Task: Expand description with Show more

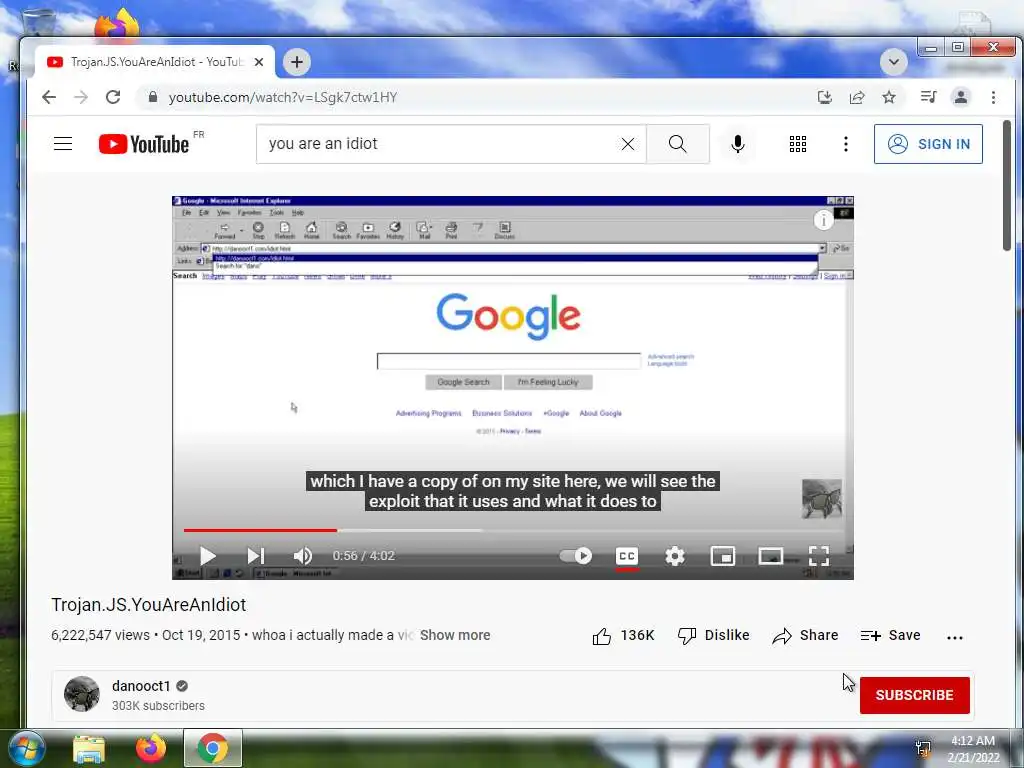Action: [455, 635]
